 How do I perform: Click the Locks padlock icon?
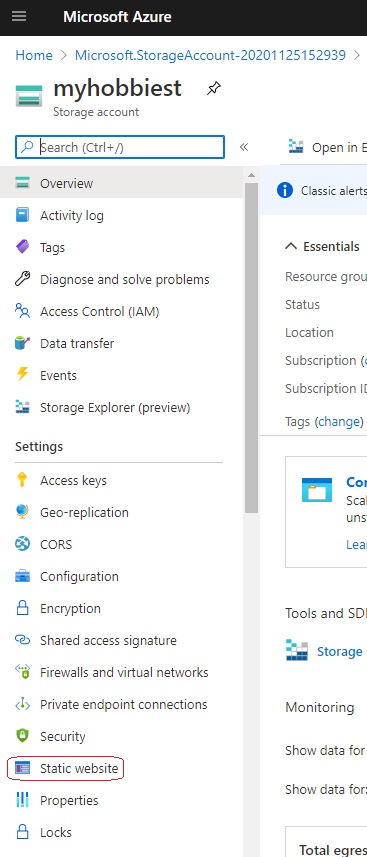click(x=22, y=832)
